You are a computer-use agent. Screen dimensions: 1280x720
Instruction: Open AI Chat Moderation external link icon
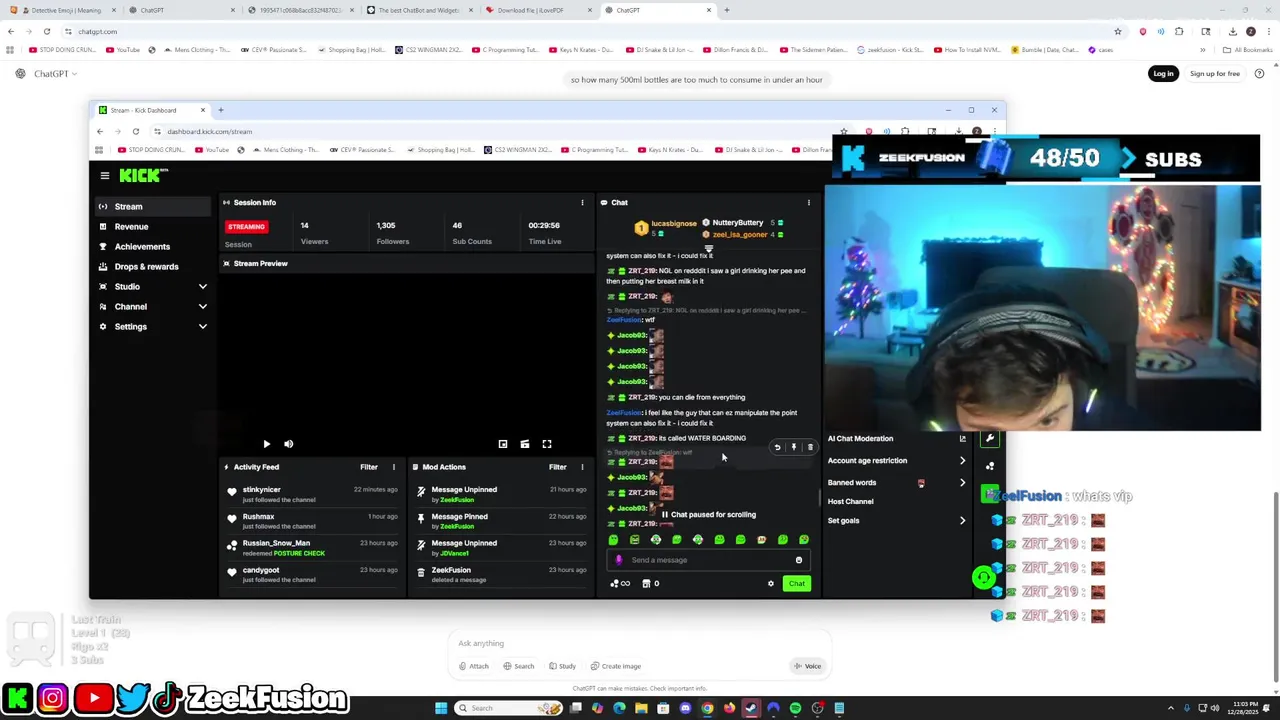click(x=962, y=438)
